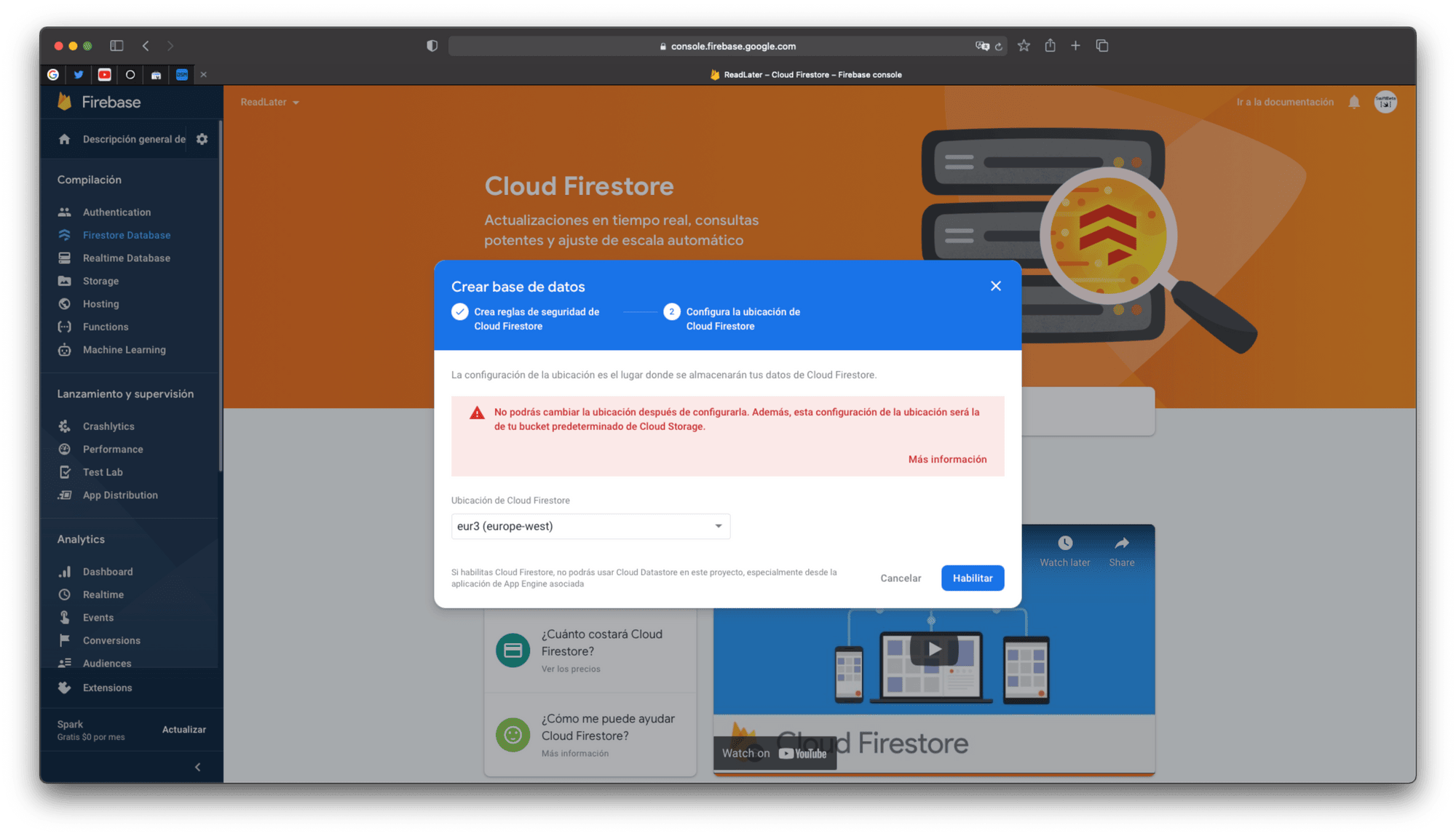Click Watch on YouTube button

775,753
